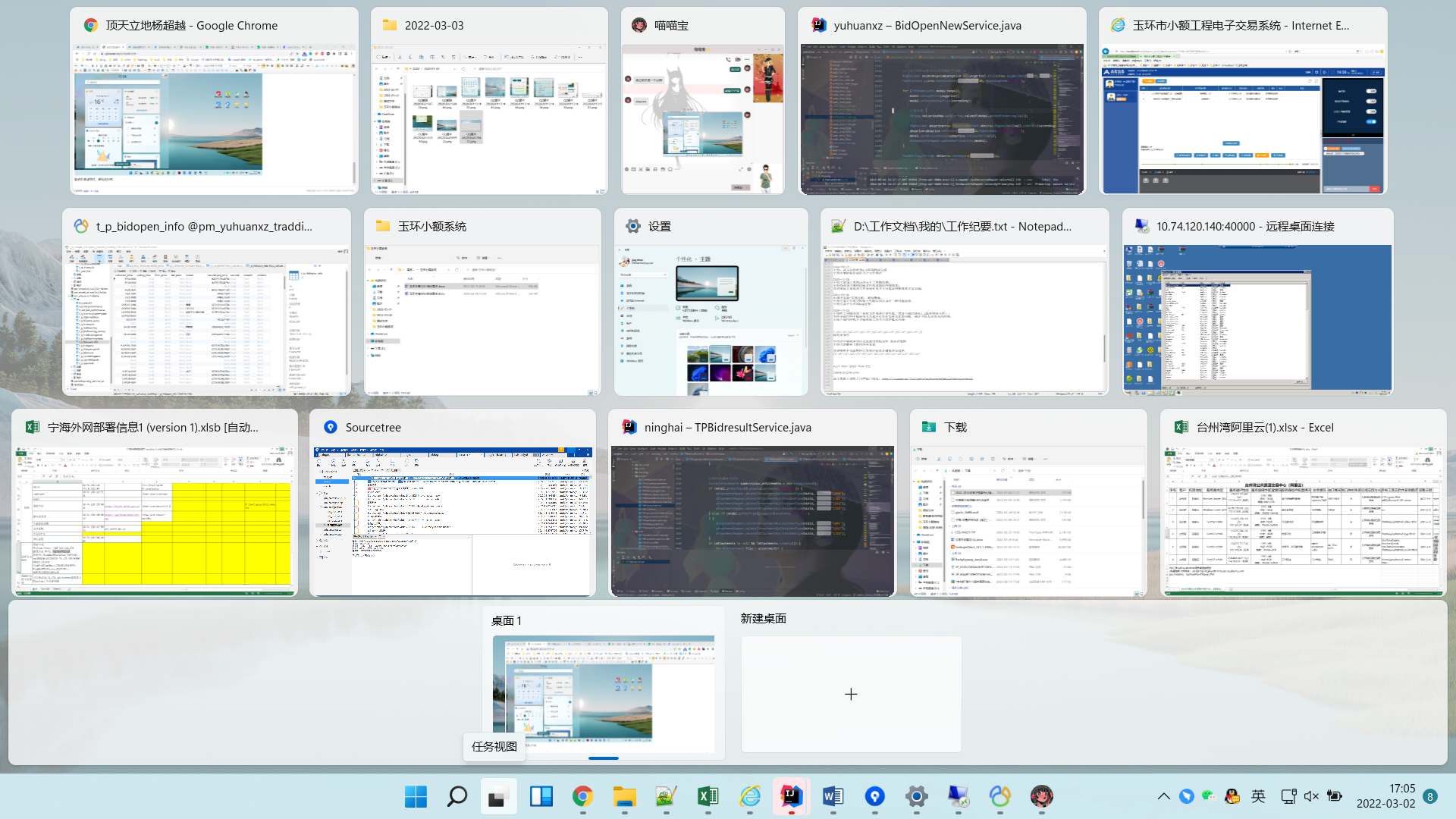Show hidden tray icons chevron
The height and width of the screenshot is (819, 1456).
click(x=1163, y=796)
